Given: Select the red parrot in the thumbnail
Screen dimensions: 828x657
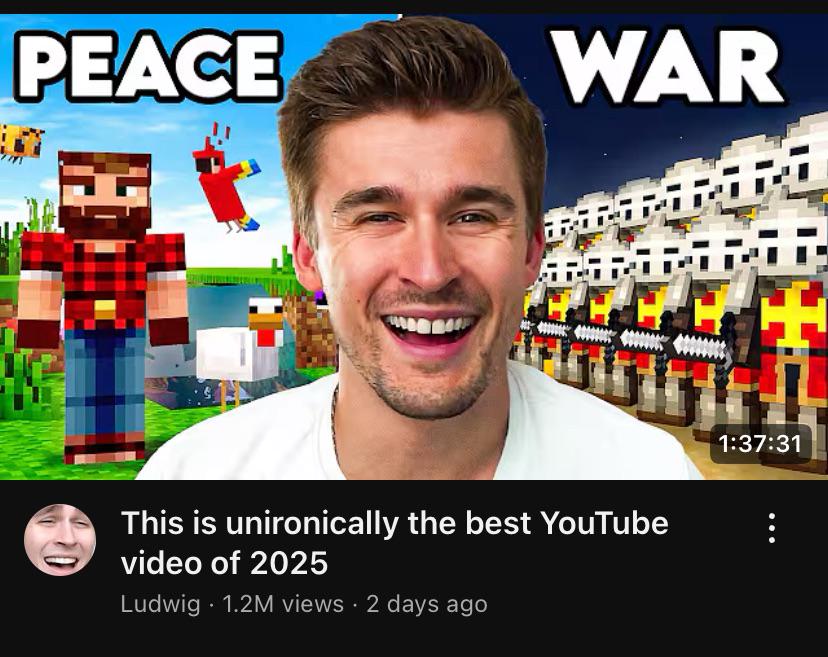Looking at the screenshot, I should 226,180.
